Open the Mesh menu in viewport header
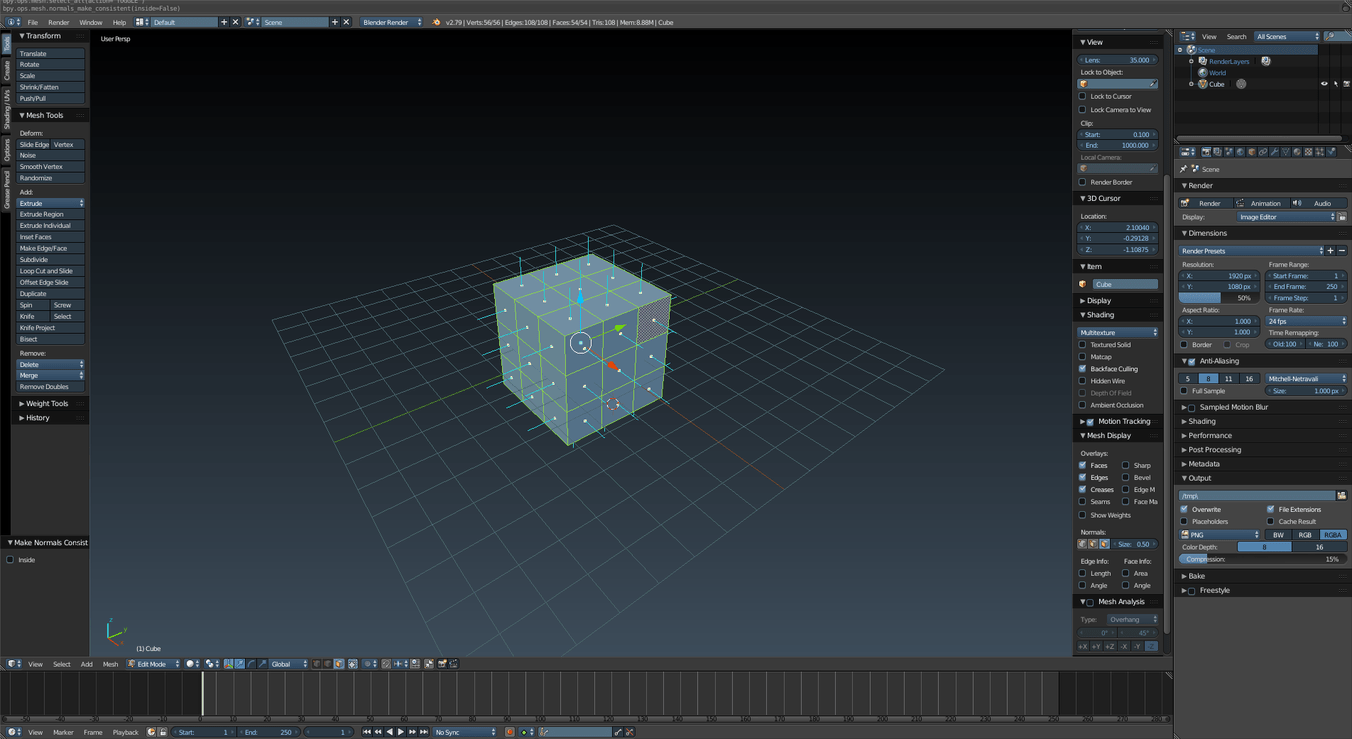 [x=110, y=664]
